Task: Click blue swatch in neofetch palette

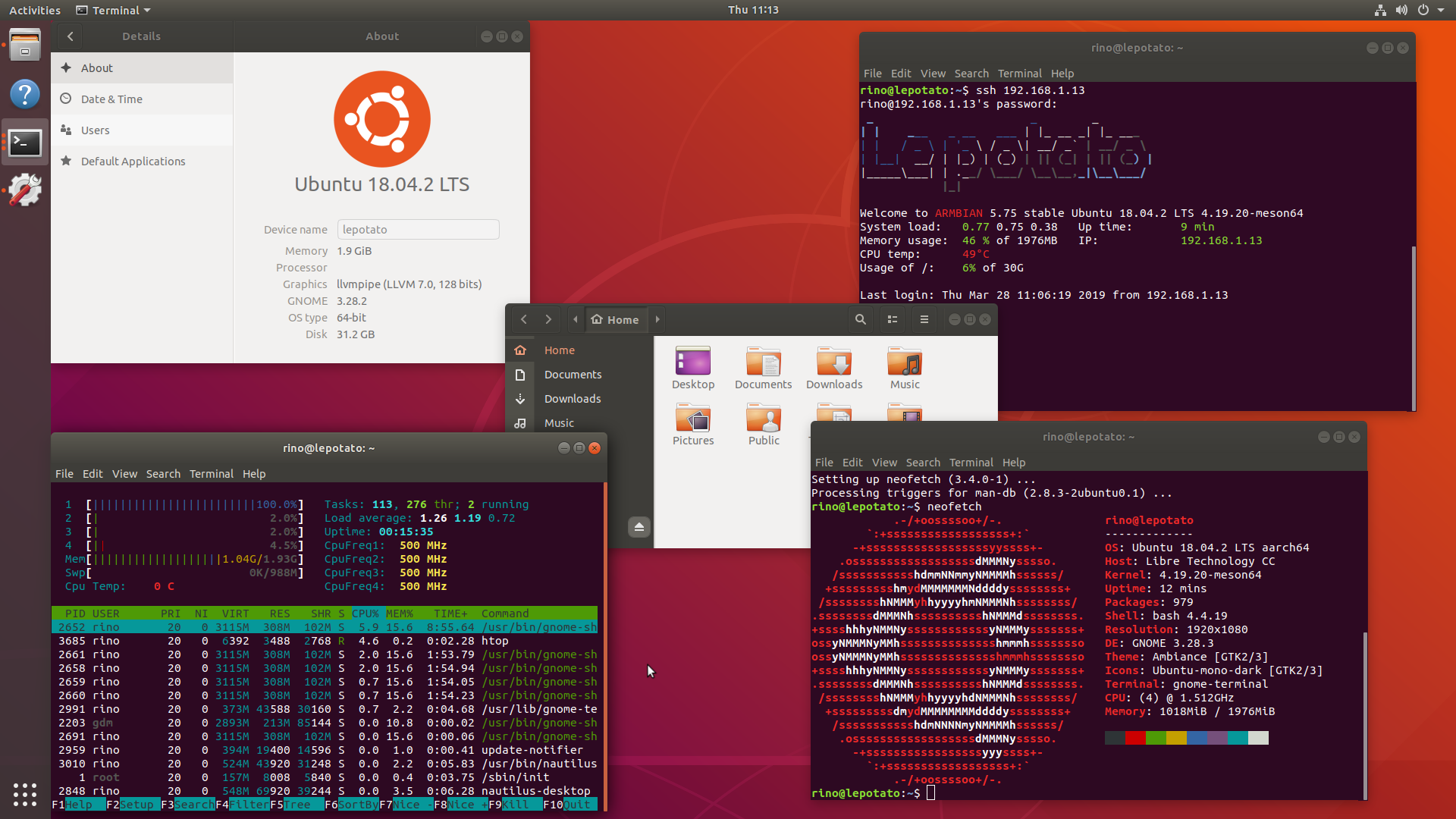Action: [1197, 738]
